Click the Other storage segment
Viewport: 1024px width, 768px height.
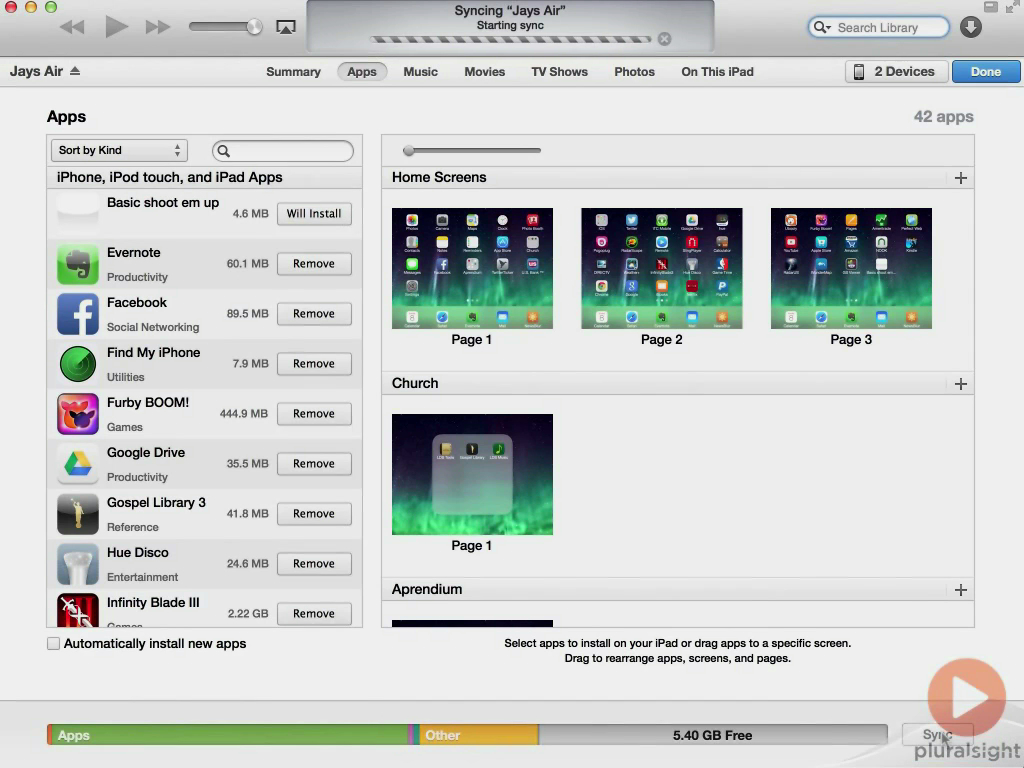coord(479,735)
